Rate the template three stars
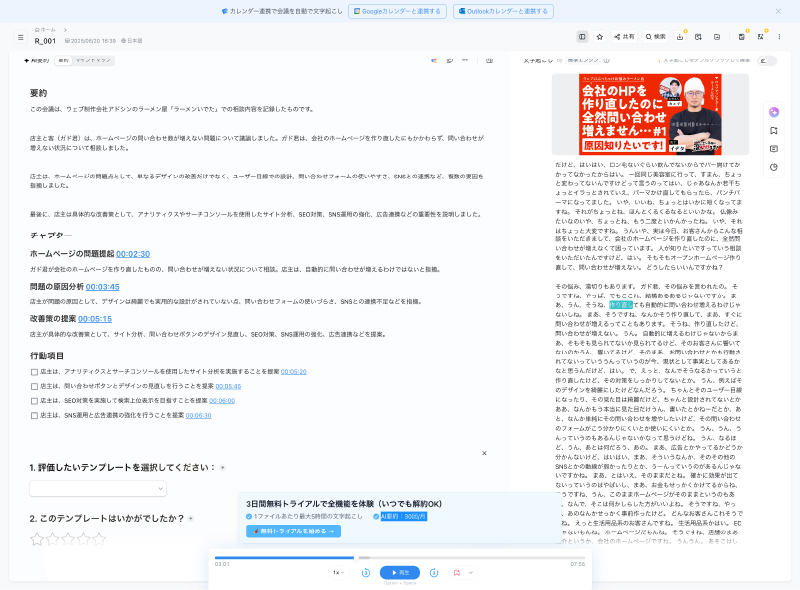Screen dimensions: 800x590 click(x=68, y=539)
